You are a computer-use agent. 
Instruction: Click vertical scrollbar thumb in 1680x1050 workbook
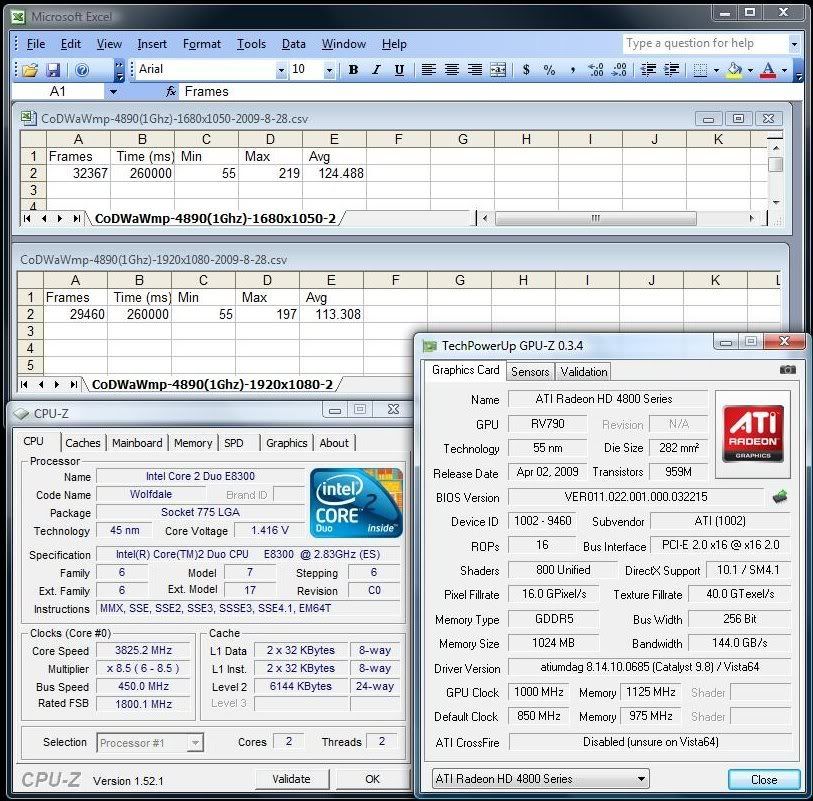(776, 165)
